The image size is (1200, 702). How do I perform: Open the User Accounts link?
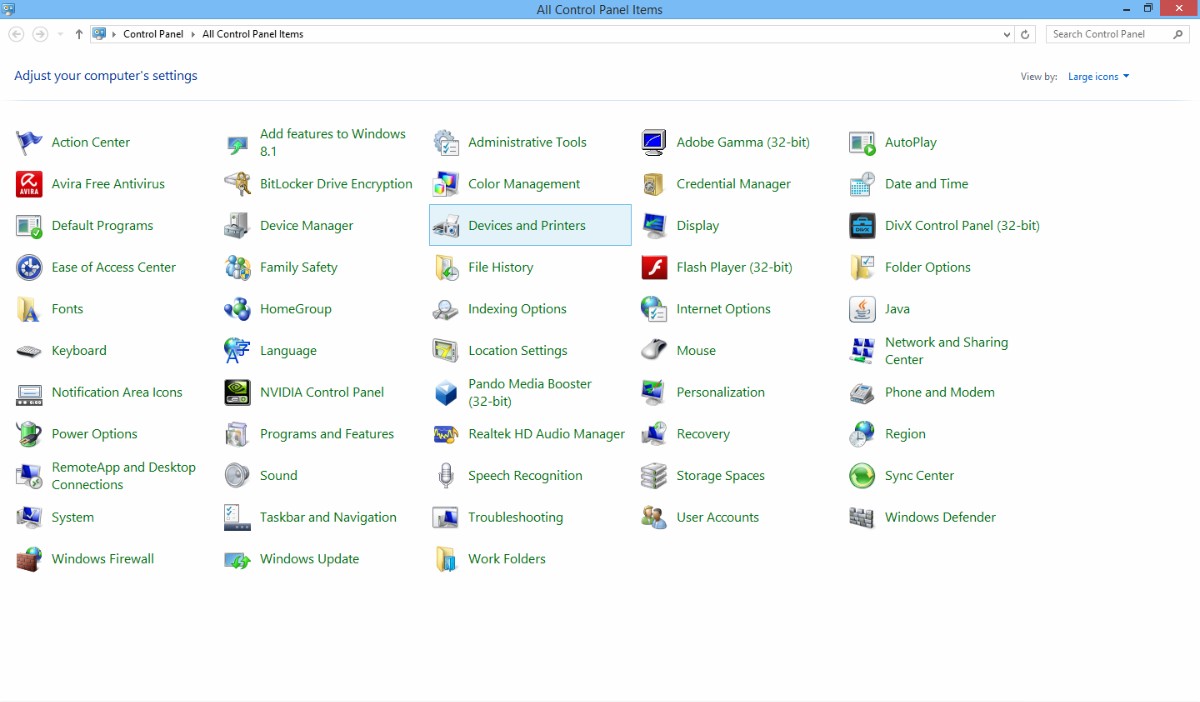click(717, 518)
